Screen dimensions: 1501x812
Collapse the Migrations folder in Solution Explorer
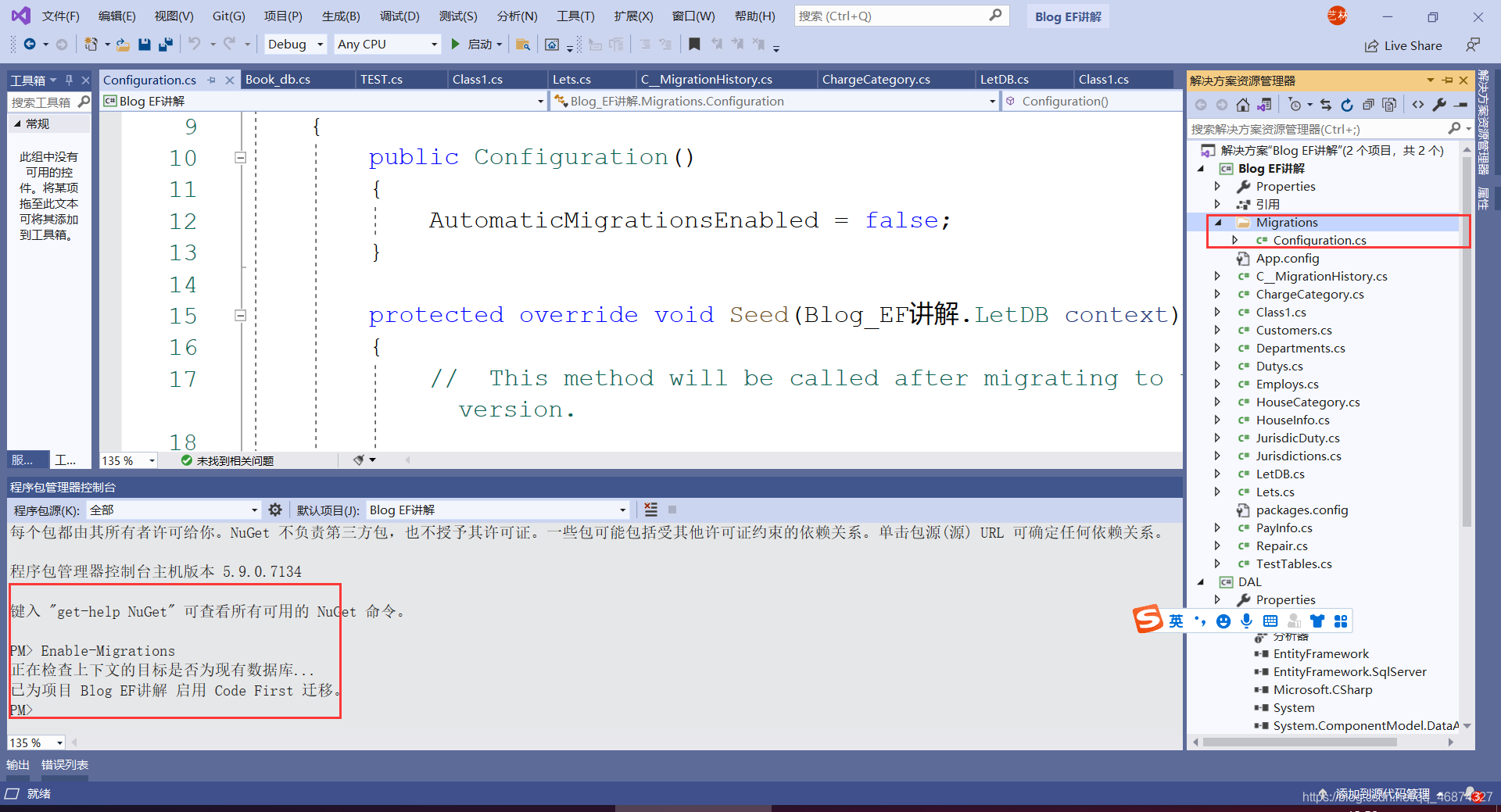coord(1218,223)
